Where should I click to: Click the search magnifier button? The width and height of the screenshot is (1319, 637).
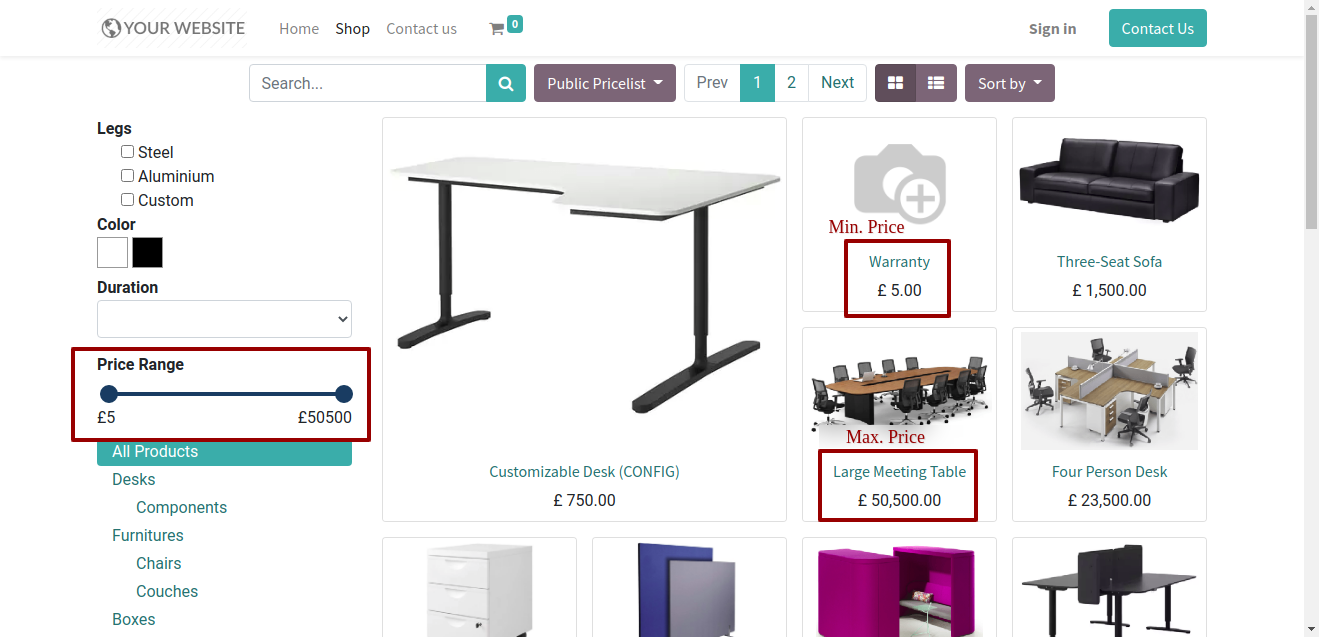tap(506, 83)
